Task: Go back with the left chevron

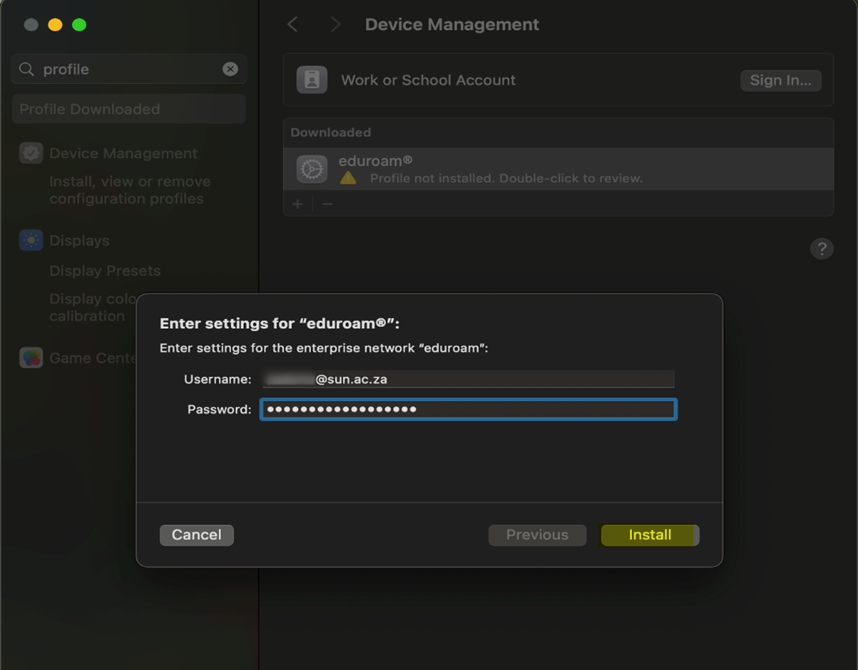Action: pos(293,25)
